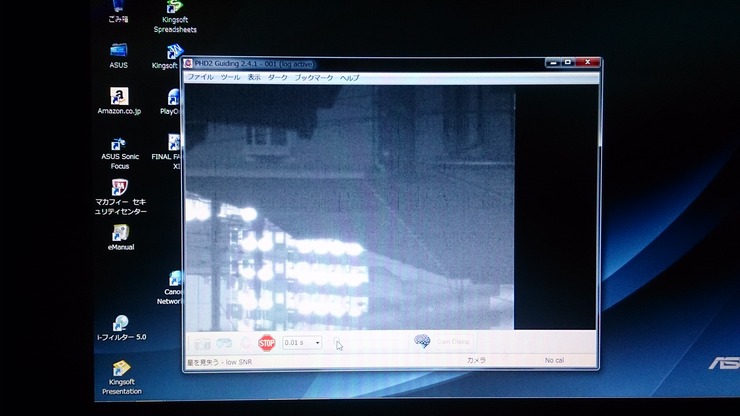Close the PHD2 Guiding window
The image size is (740, 416).
point(588,62)
